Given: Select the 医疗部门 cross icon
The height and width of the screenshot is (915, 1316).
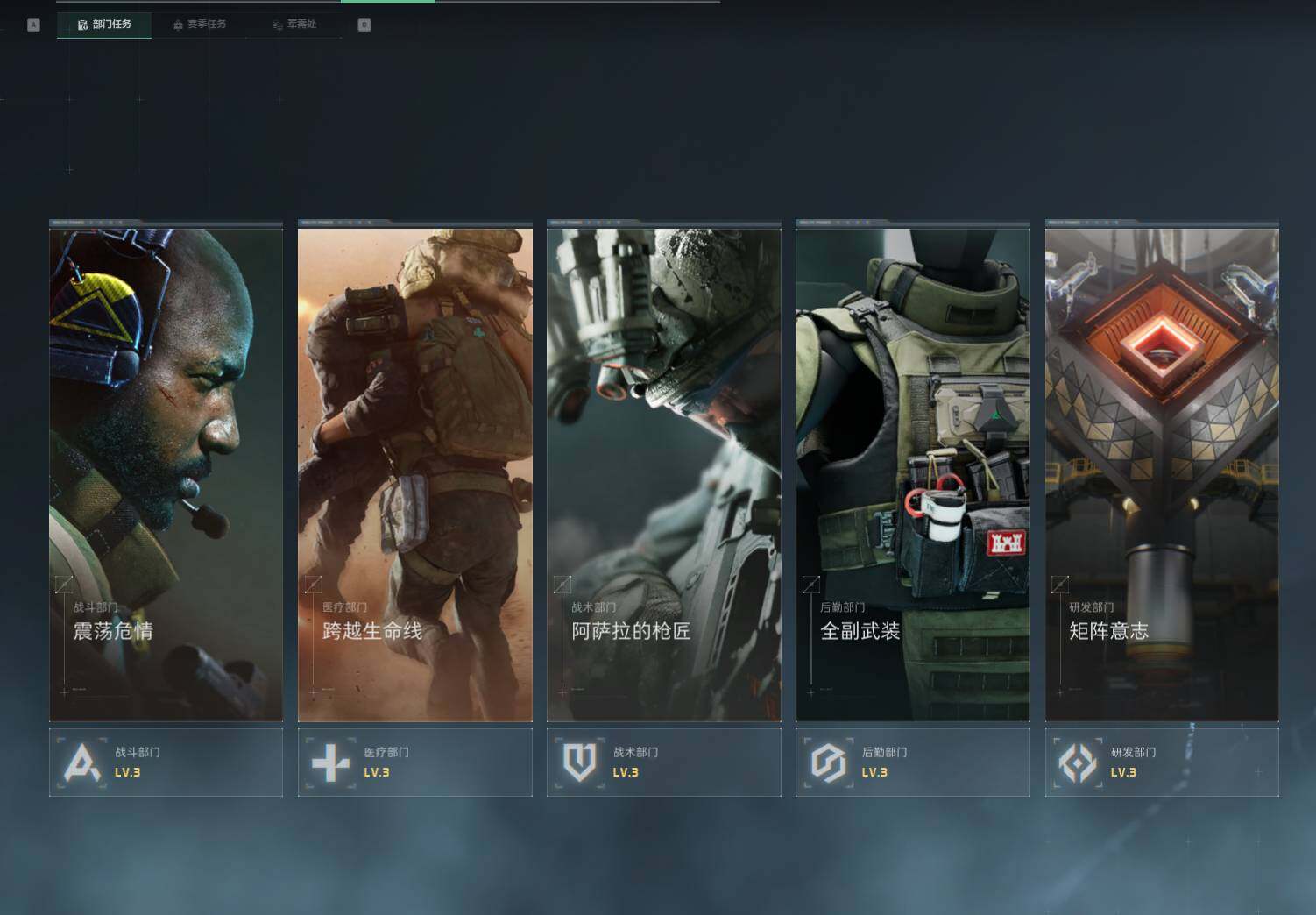Looking at the screenshot, I should (x=331, y=762).
